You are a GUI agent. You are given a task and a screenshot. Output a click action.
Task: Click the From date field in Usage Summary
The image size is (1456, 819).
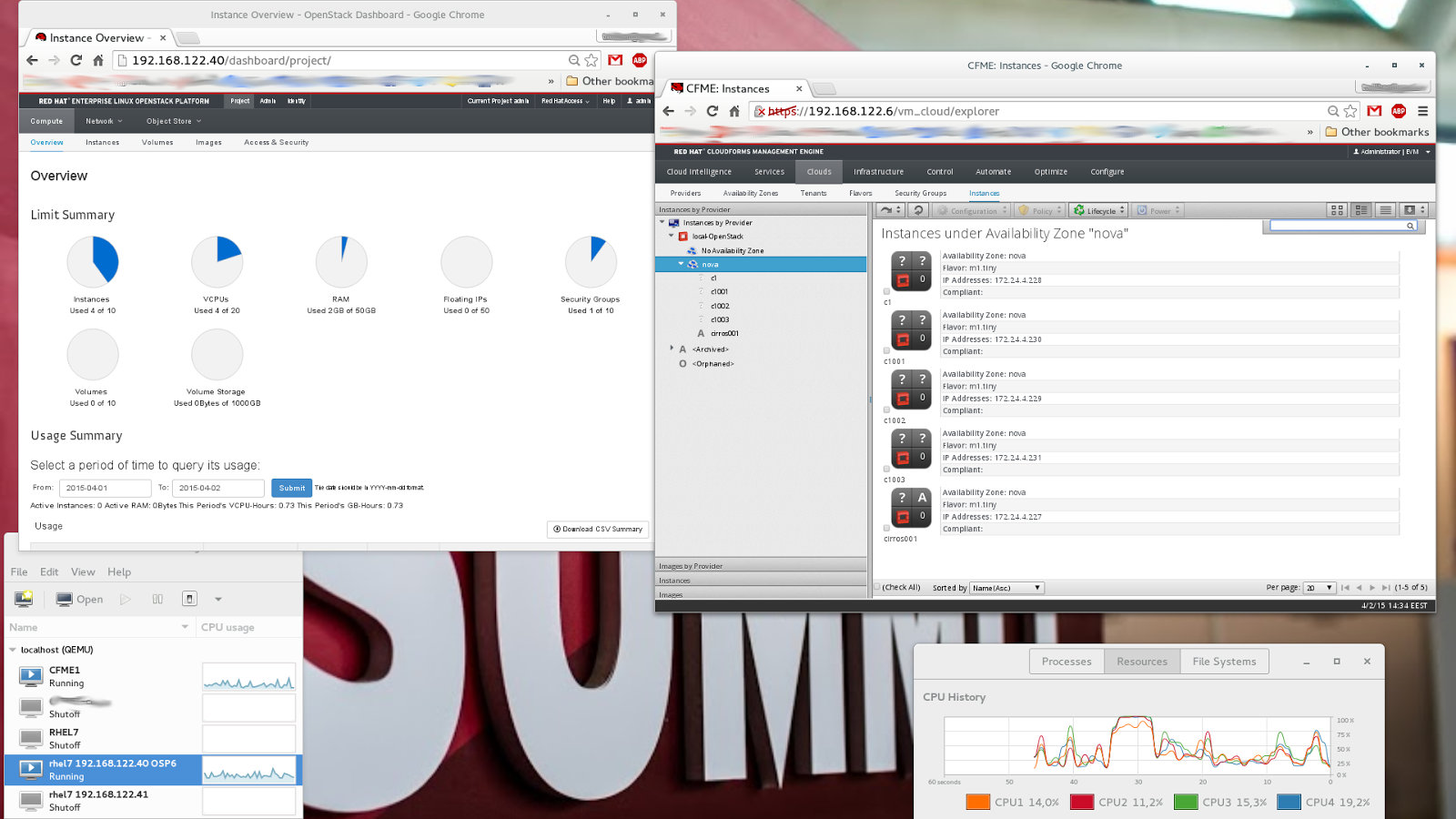[105, 488]
